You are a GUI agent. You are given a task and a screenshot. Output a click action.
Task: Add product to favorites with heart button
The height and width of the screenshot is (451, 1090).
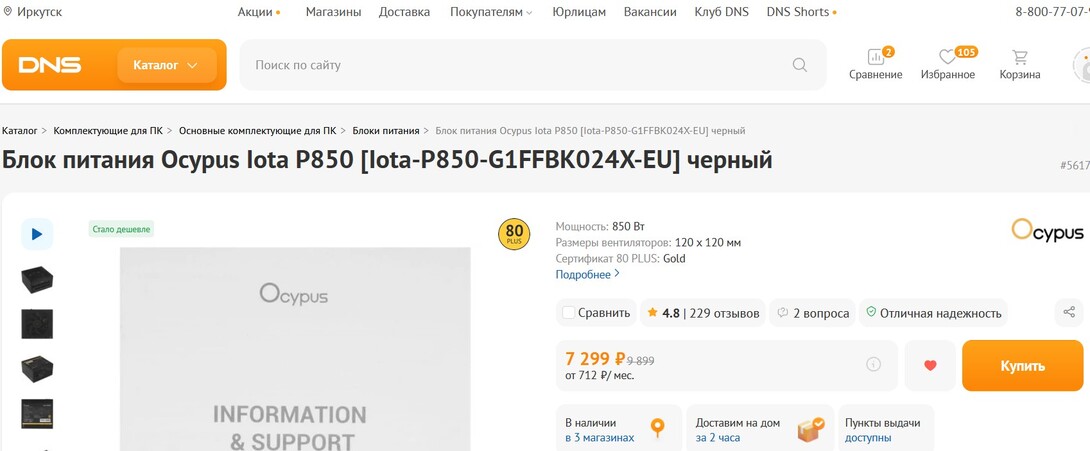tap(930, 366)
